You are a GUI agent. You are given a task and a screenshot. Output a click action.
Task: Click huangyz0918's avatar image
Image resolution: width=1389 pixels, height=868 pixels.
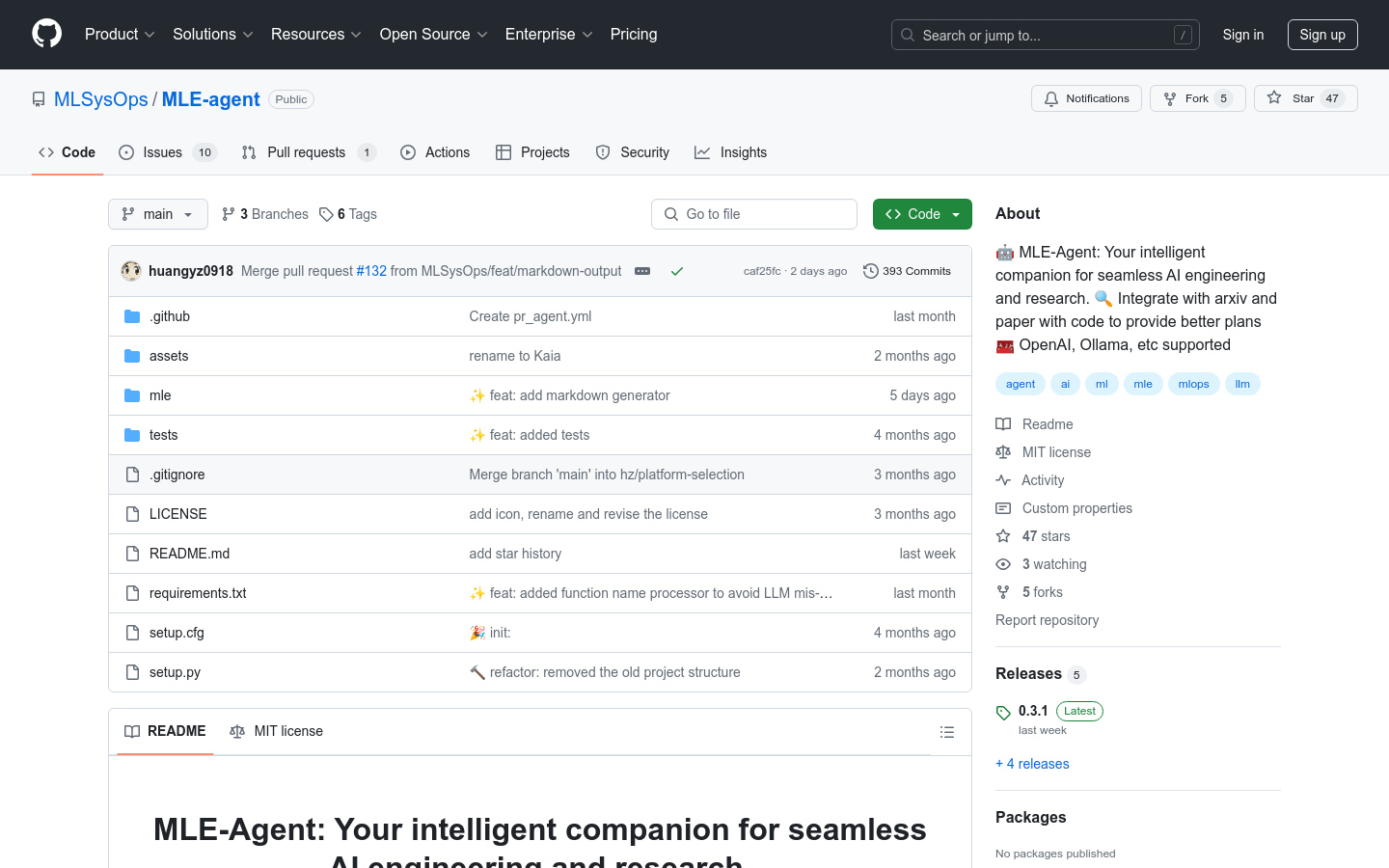[131, 271]
